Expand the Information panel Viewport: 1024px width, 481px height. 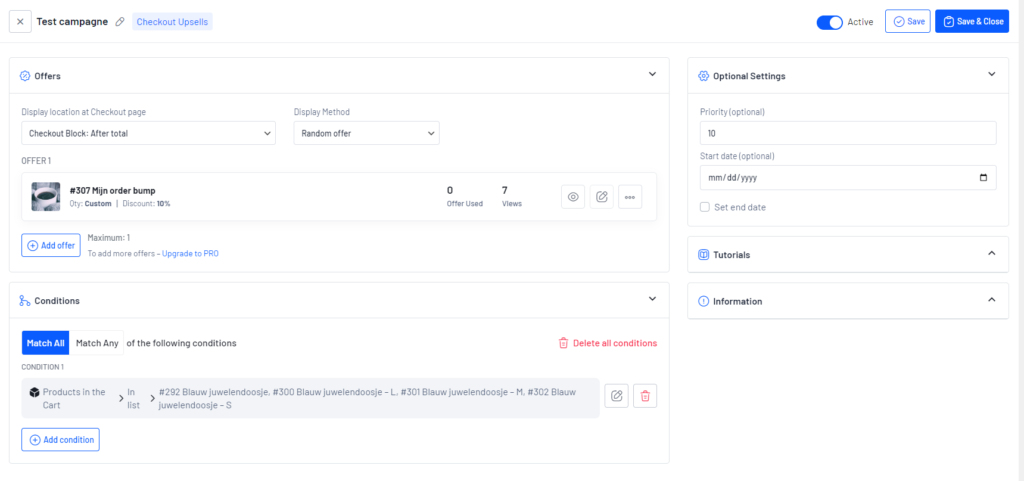(x=991, y=300)
